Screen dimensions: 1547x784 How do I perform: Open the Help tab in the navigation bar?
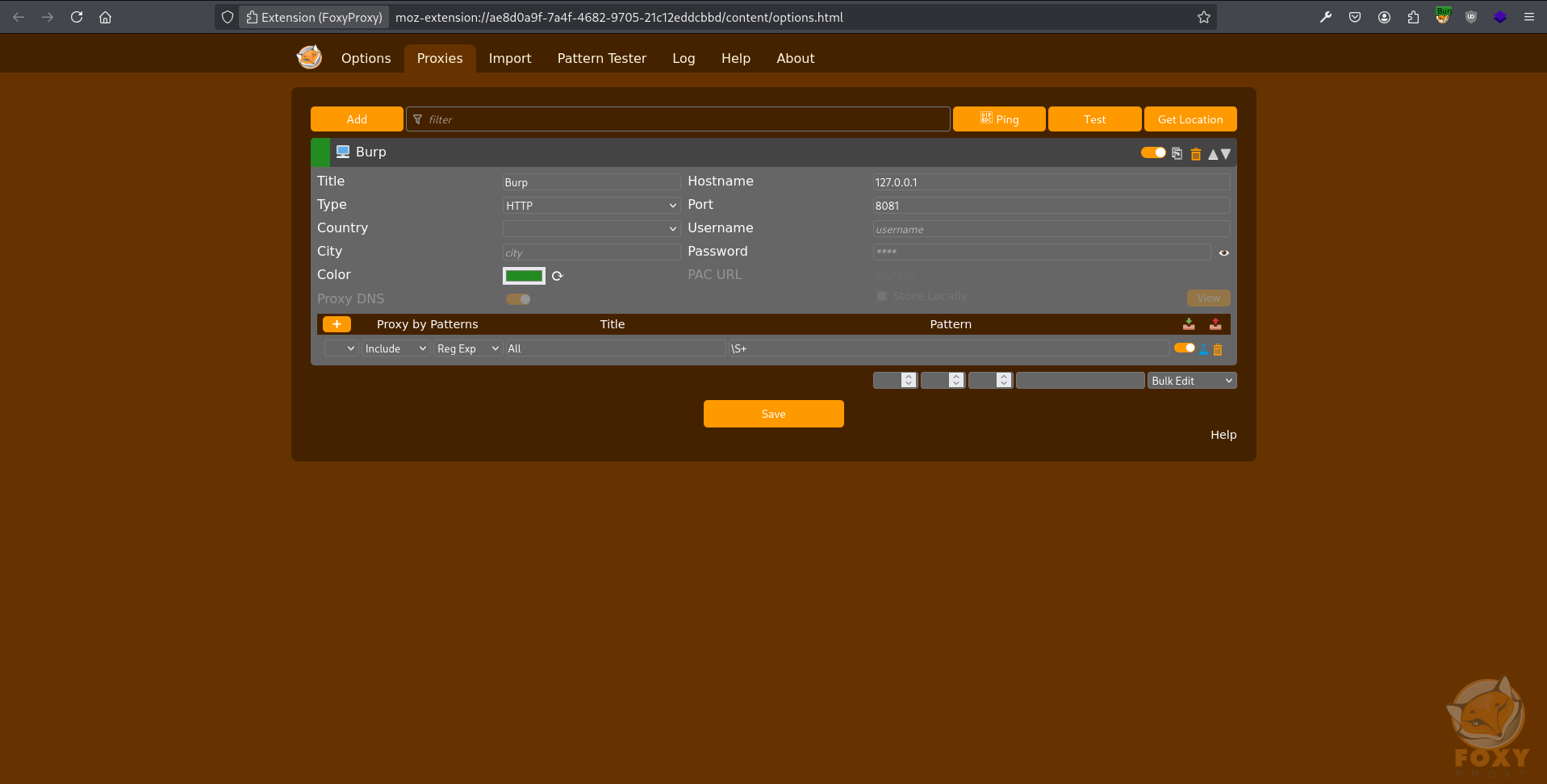[736, 58]
